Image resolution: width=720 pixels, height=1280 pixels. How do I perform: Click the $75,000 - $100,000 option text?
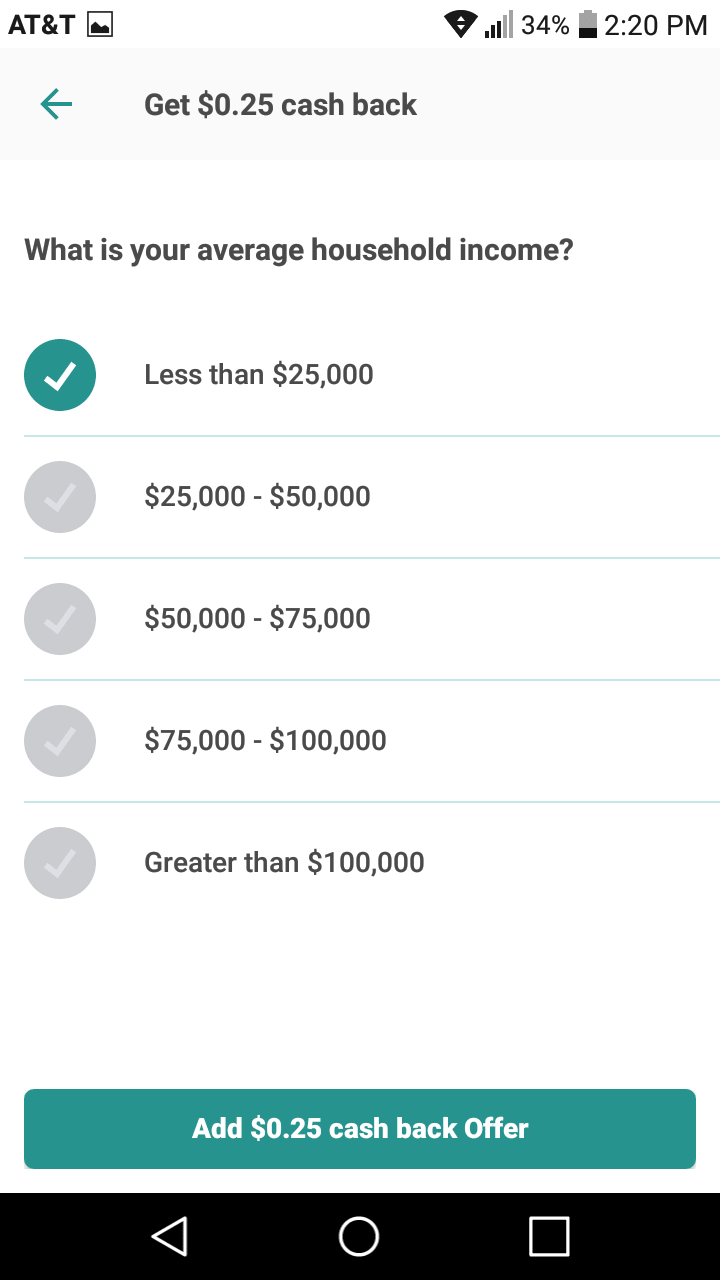click(x=265, y=741)
